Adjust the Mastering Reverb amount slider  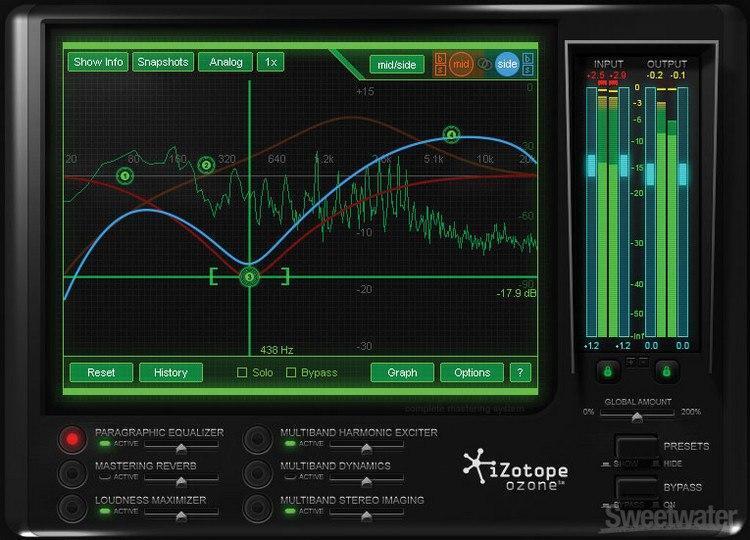[181, 482]
